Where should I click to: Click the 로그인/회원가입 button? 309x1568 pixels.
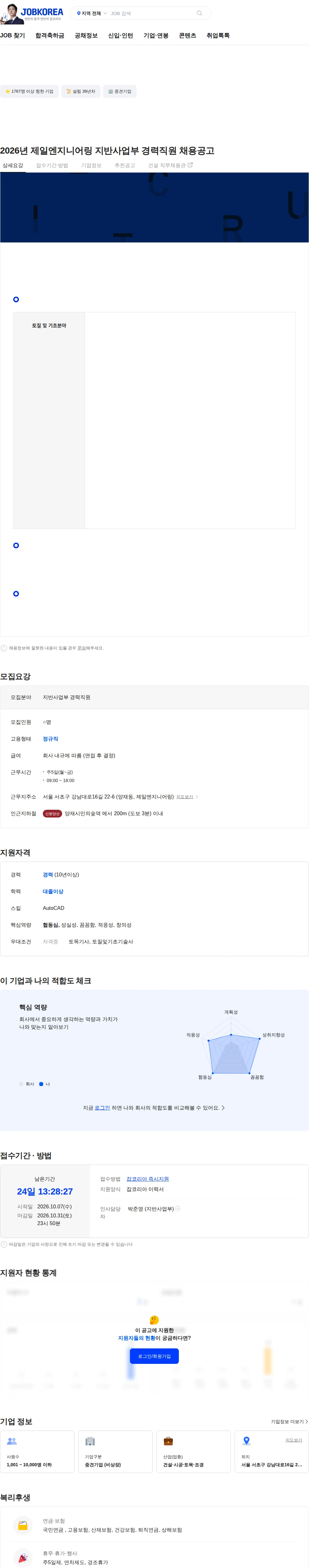point(154,1356)
